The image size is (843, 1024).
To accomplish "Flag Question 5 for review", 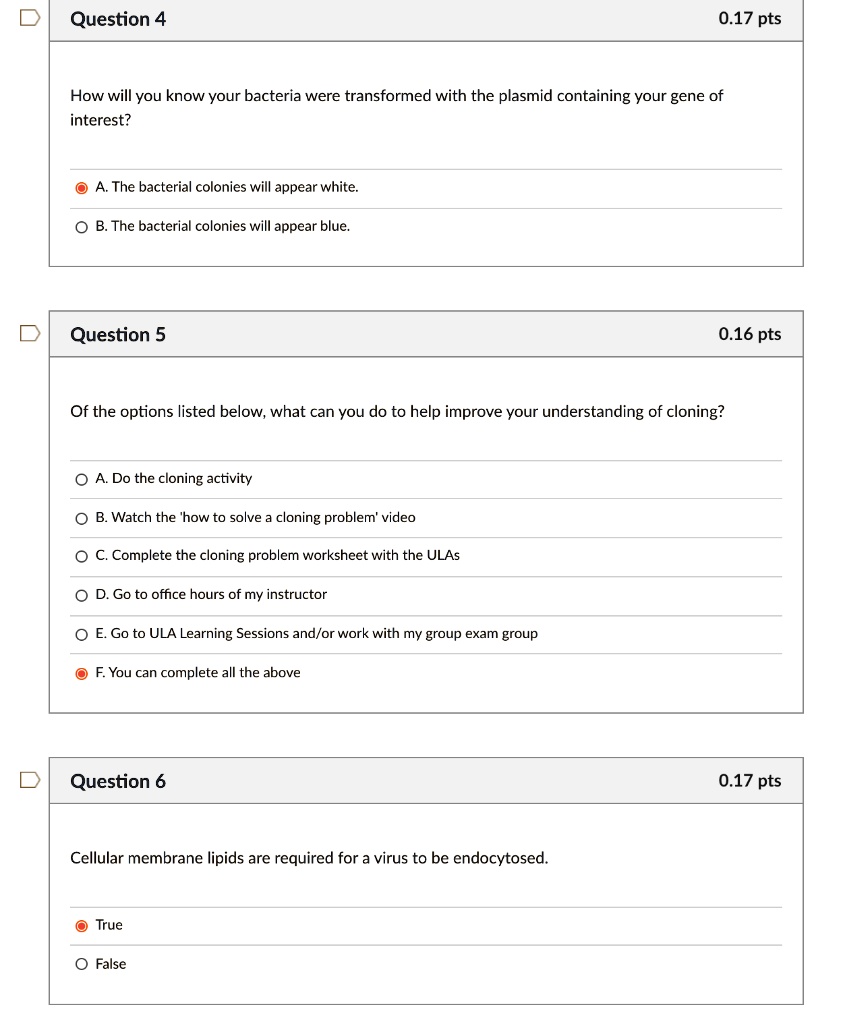I will coord(29,333).
